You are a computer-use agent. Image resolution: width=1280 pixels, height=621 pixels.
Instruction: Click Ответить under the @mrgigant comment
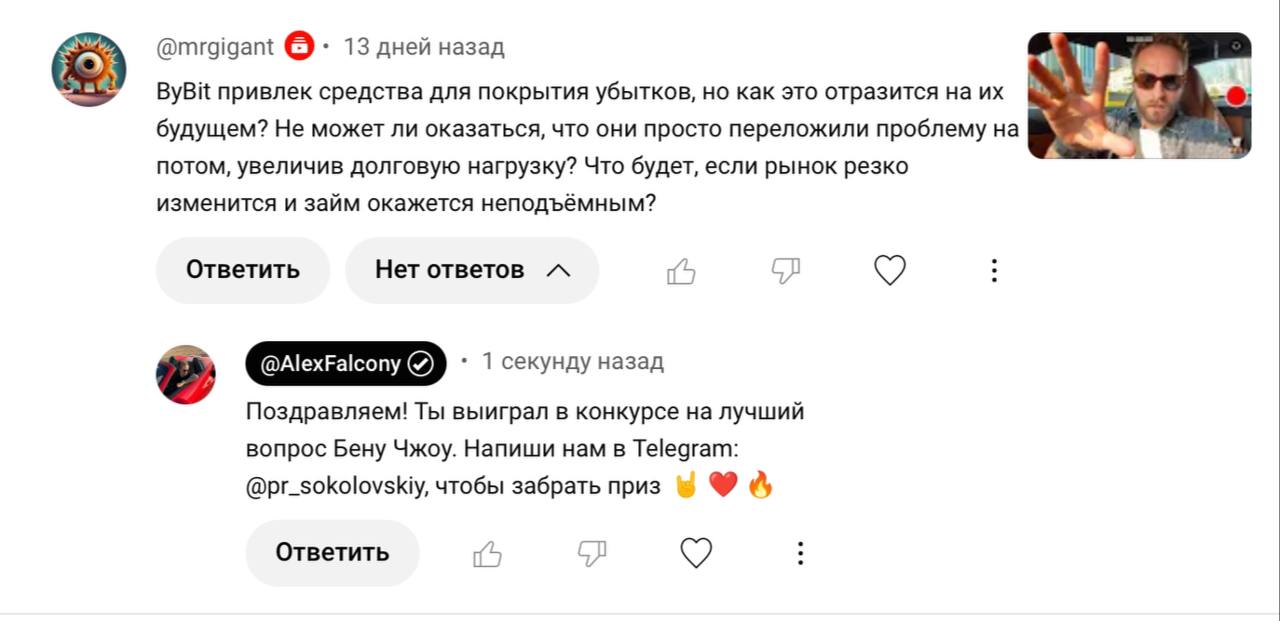pos(243,270)
